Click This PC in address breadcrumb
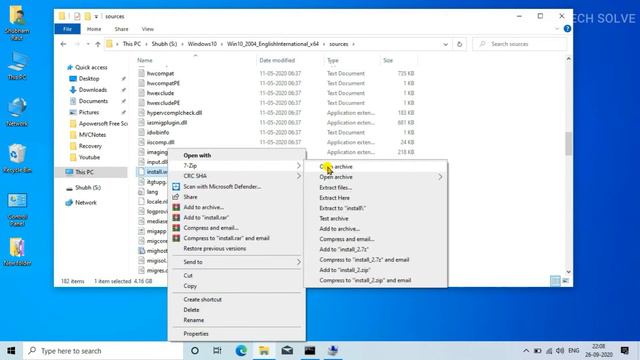 click(x=131, y=44)
